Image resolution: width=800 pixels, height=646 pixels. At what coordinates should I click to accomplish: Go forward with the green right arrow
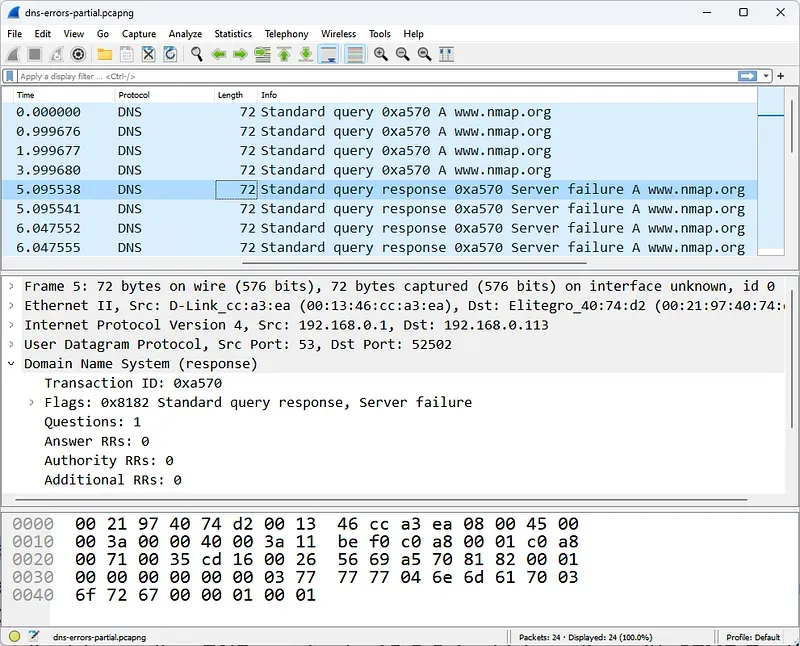(240, 54)
